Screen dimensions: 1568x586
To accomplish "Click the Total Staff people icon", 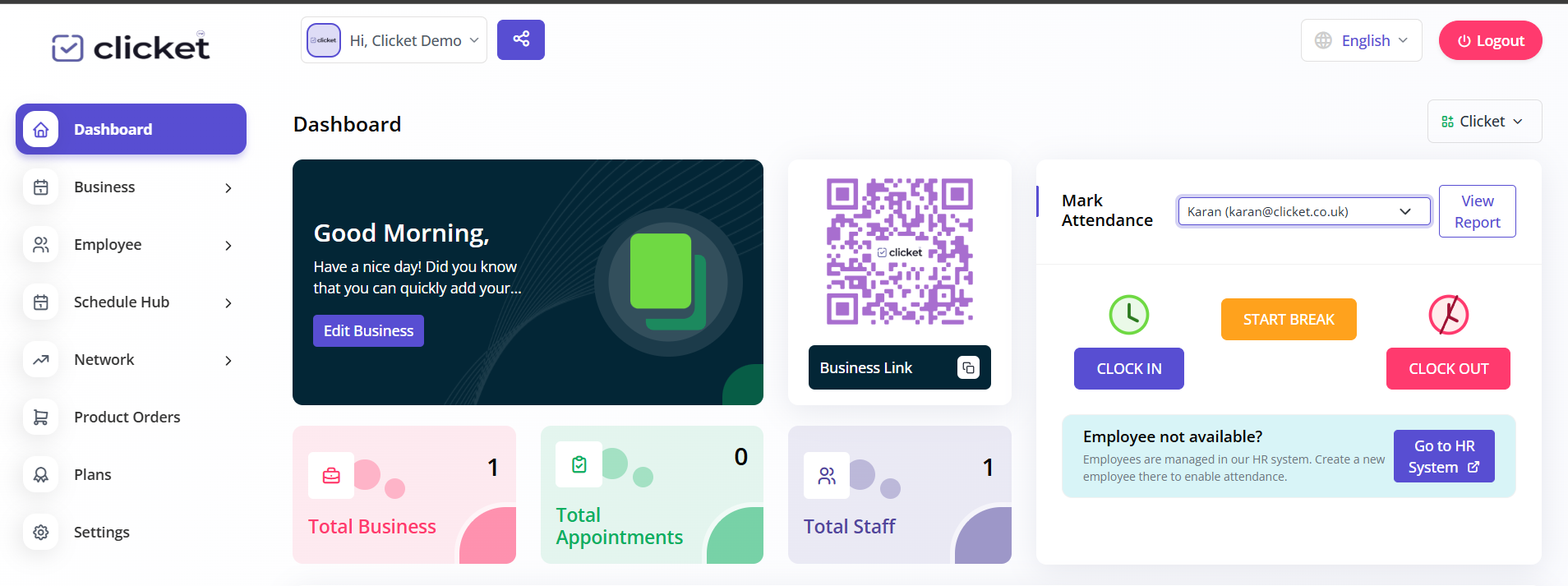I will 827,476.
